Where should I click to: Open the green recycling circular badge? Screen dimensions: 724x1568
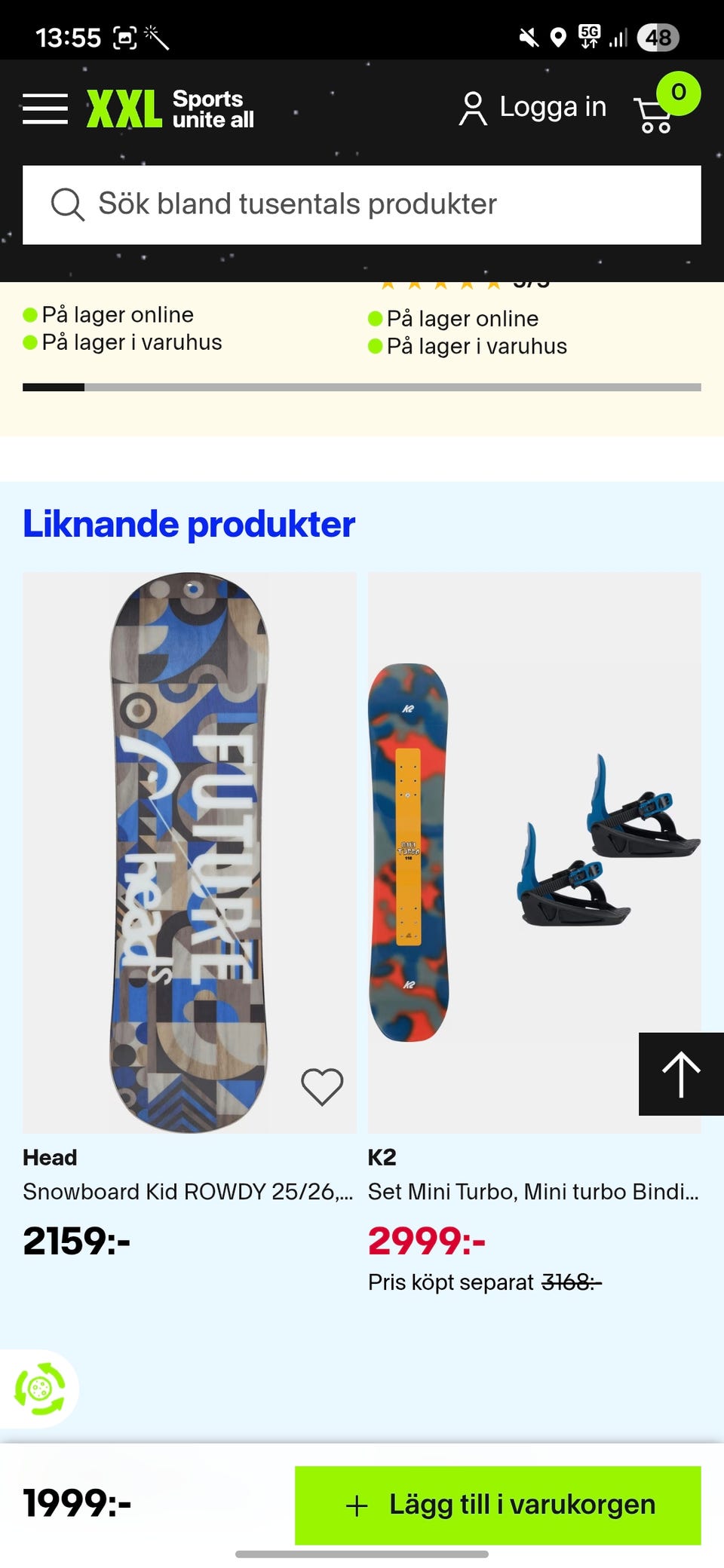[x=39, y=1389]
